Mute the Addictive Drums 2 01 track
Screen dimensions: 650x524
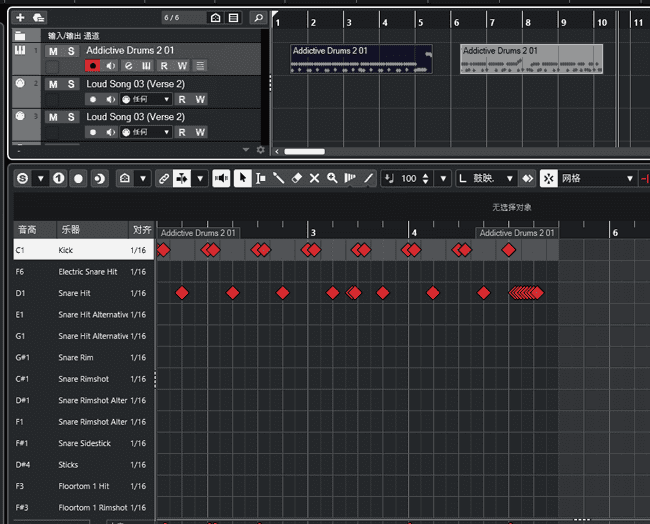[53, 51]
